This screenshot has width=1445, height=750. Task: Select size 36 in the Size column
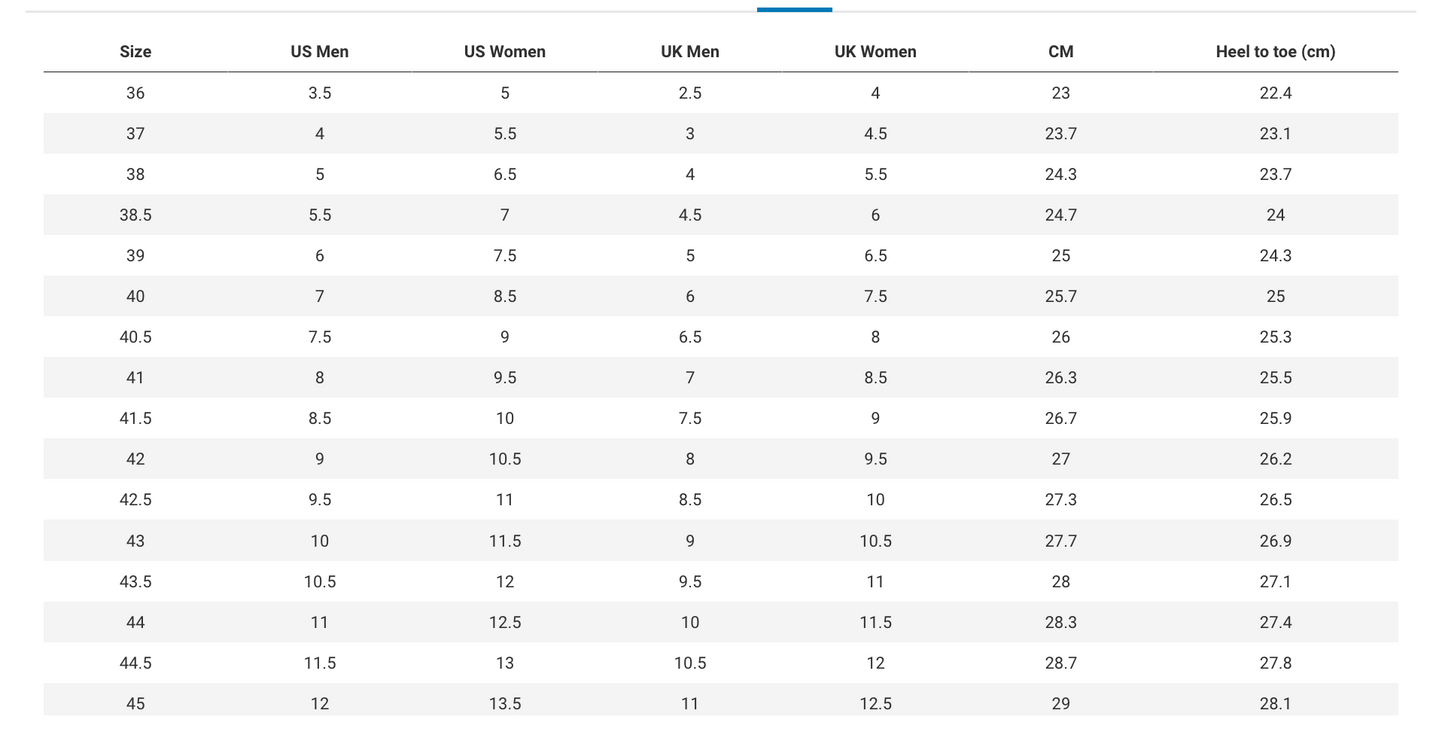click(x=135, y=93)
